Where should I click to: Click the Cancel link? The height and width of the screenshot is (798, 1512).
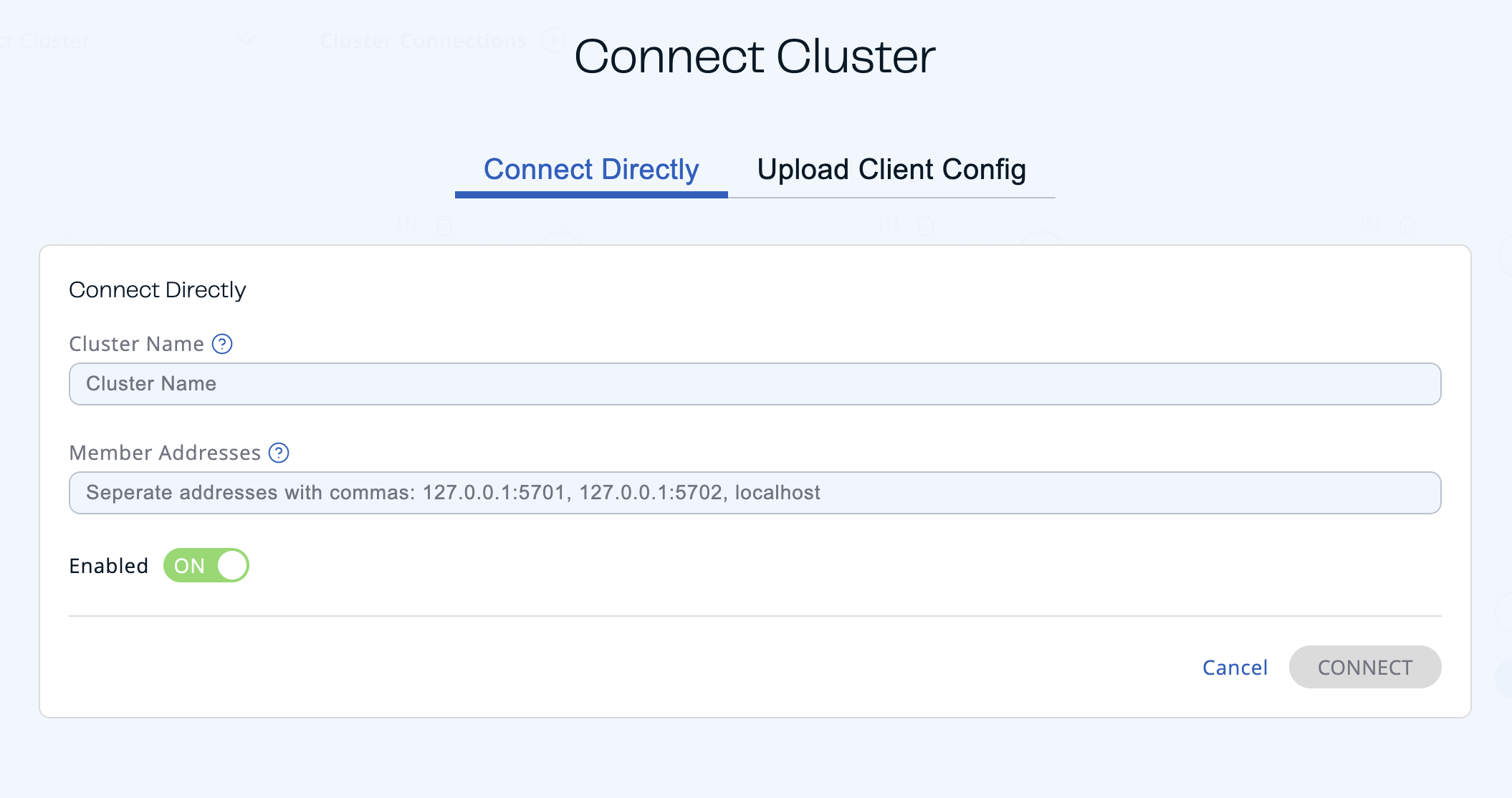click(x=1234, y=667)
